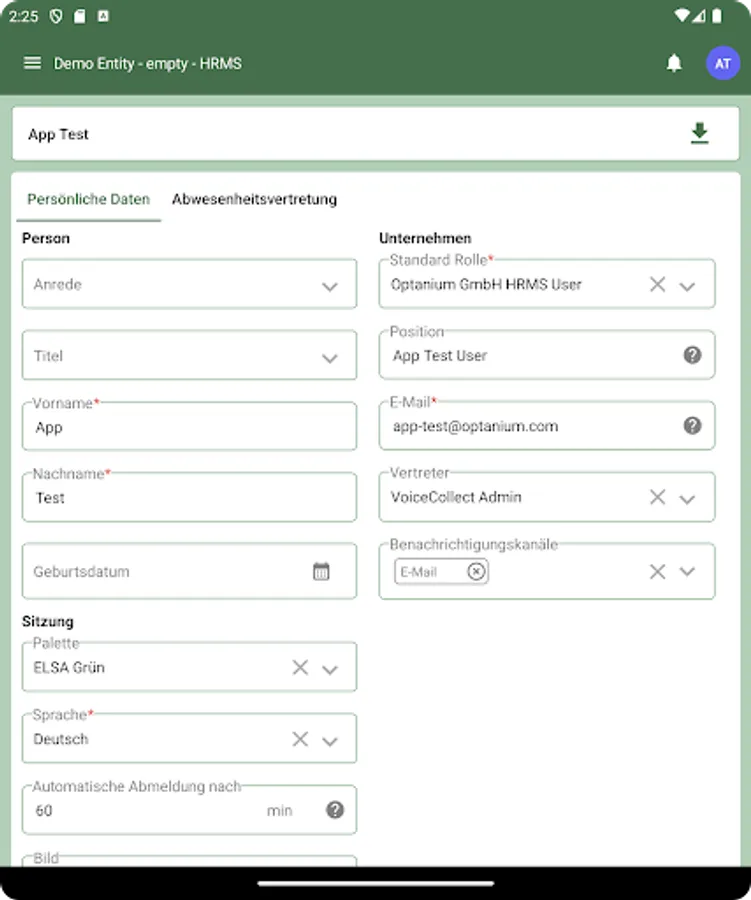Open the calendar picker for Geburtsdatum

coord(320,571)
